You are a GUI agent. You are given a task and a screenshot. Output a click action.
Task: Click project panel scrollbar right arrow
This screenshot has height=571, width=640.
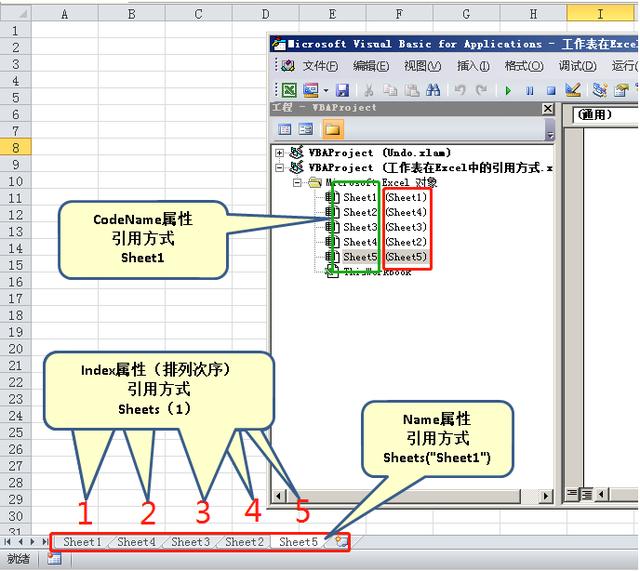coord(545,496)
